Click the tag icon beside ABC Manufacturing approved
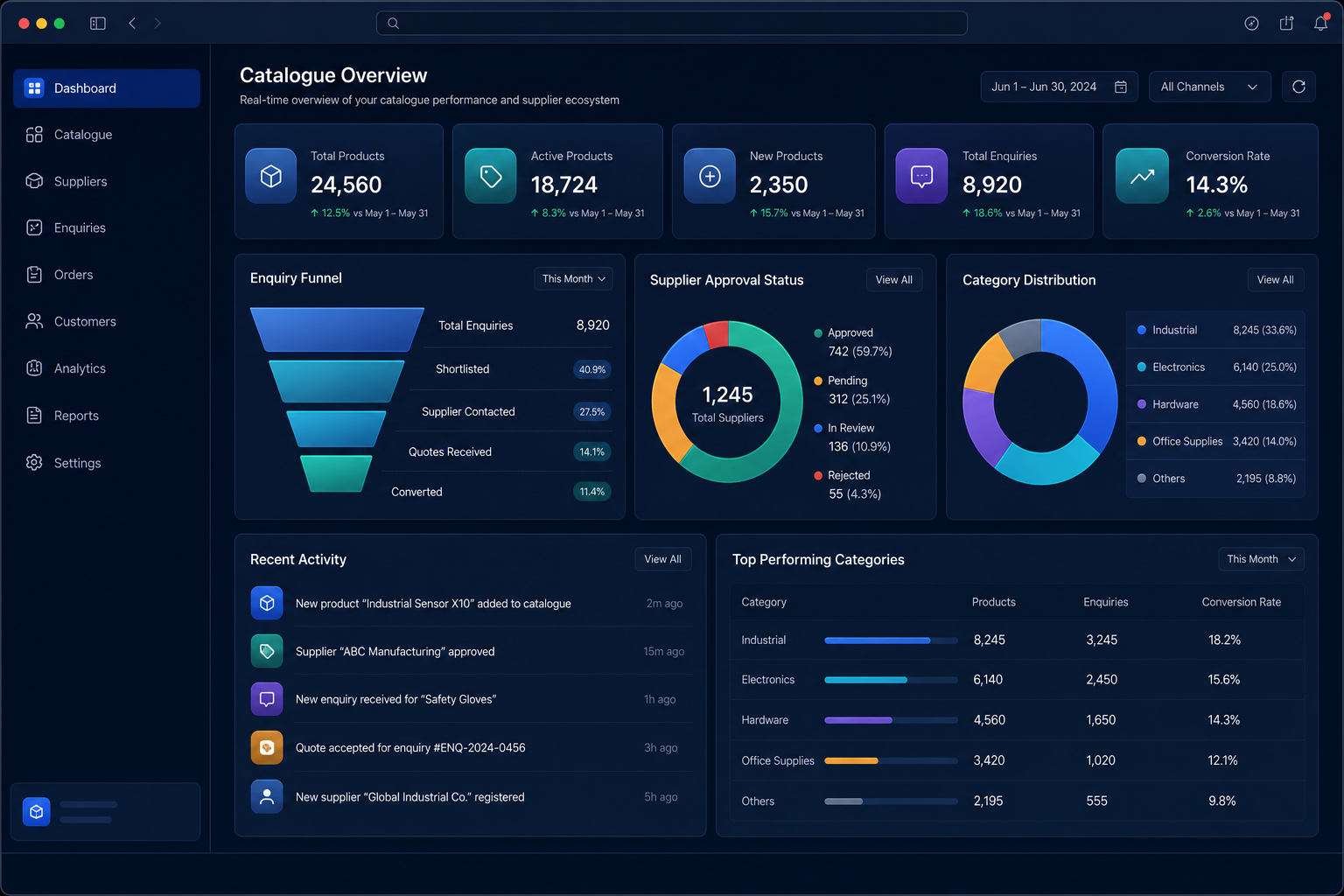This screenshot has height=896, width=1344. click(x=267, y=651)
